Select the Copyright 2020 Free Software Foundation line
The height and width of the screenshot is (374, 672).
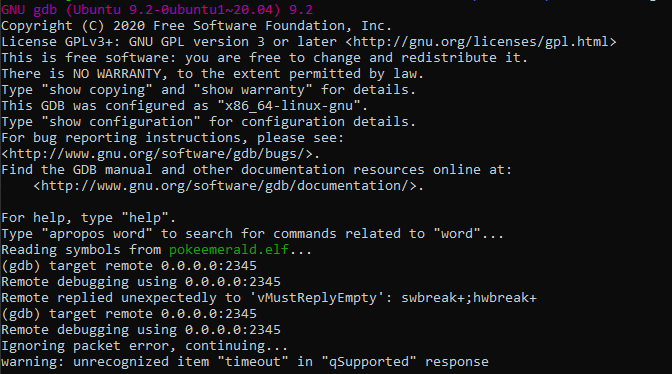196,26
